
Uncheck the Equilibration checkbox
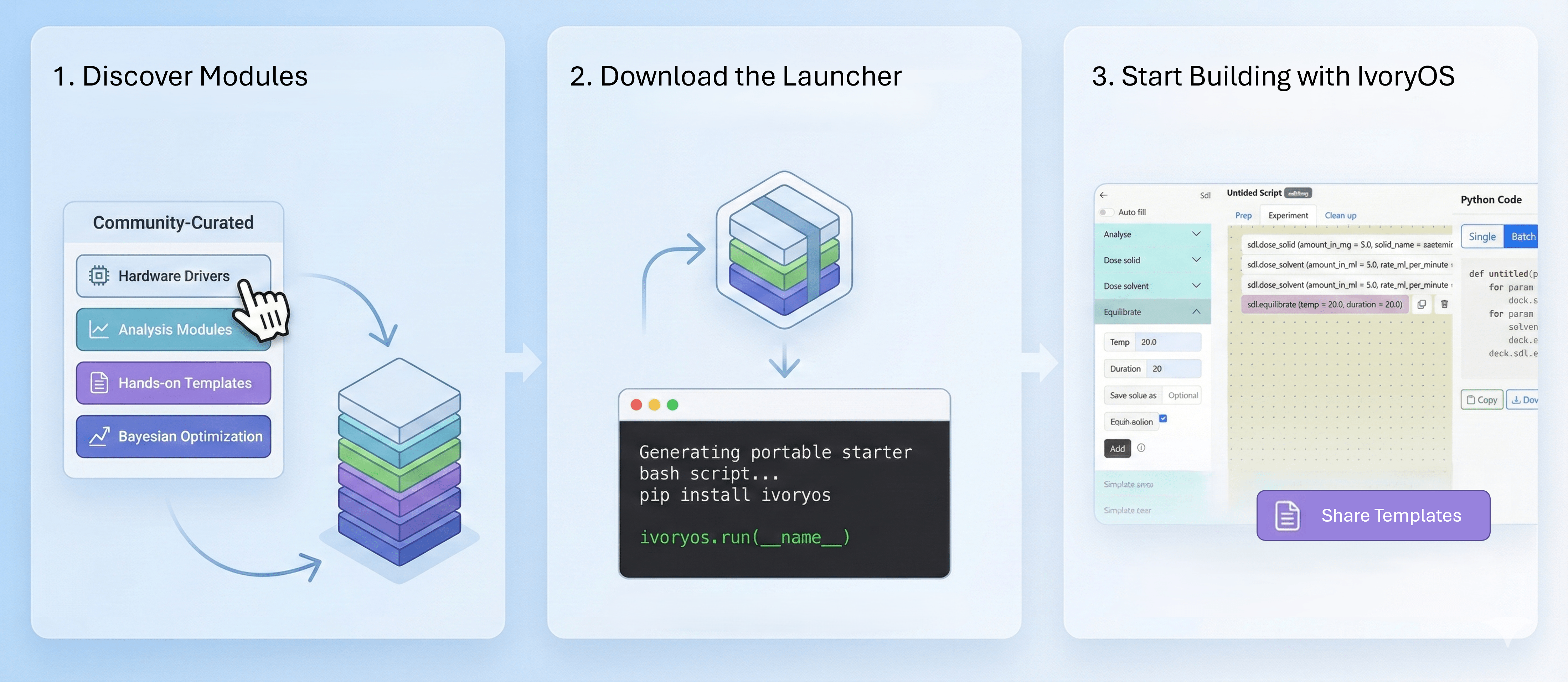pos(1162,419)
